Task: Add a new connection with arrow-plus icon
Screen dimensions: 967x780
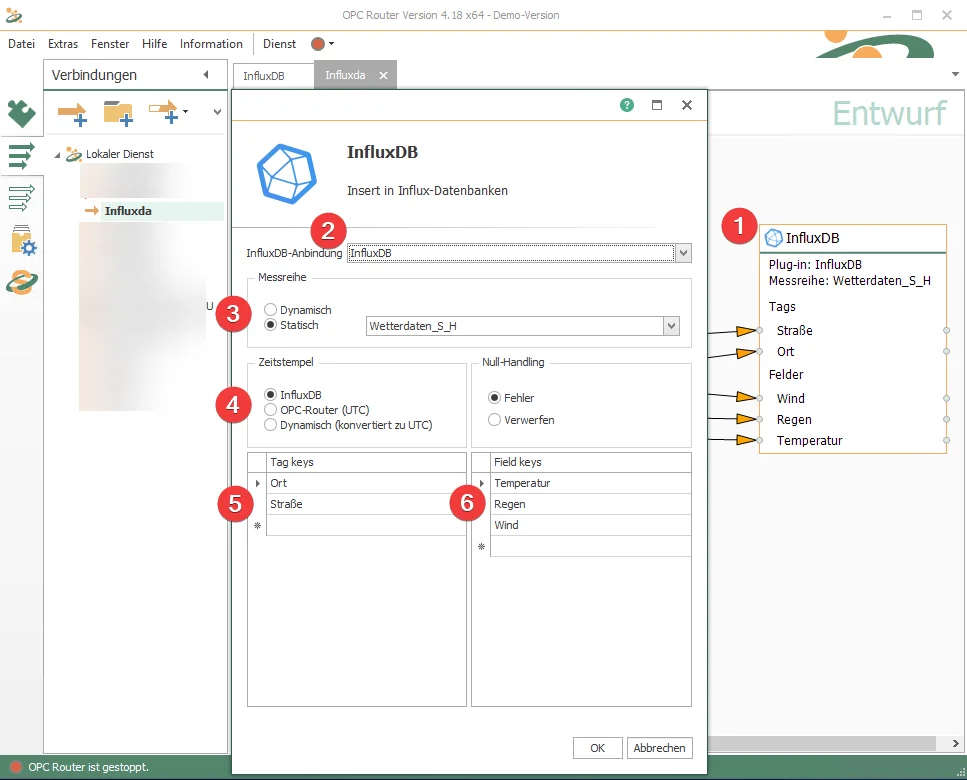Action: click(x=72, y=113)
